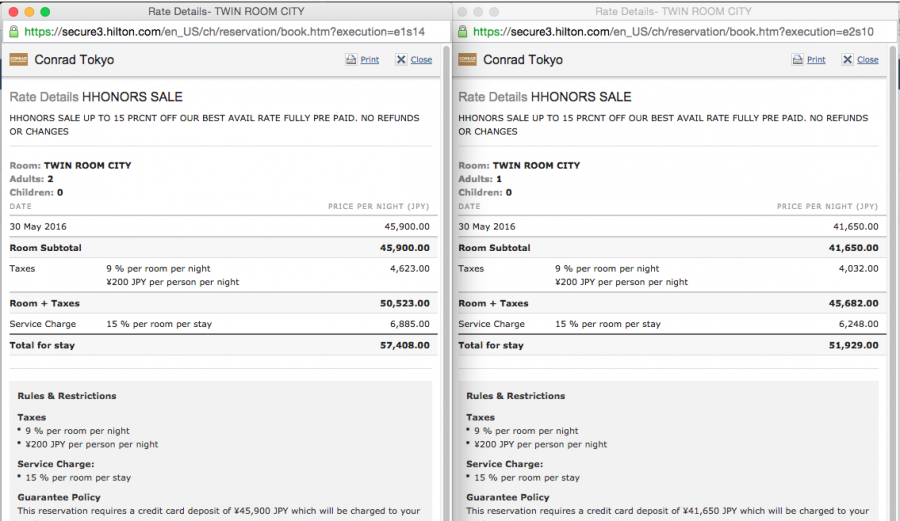Click the green padlock in the e1s14 address bar

pyautogui.click(x=14, y=32)
